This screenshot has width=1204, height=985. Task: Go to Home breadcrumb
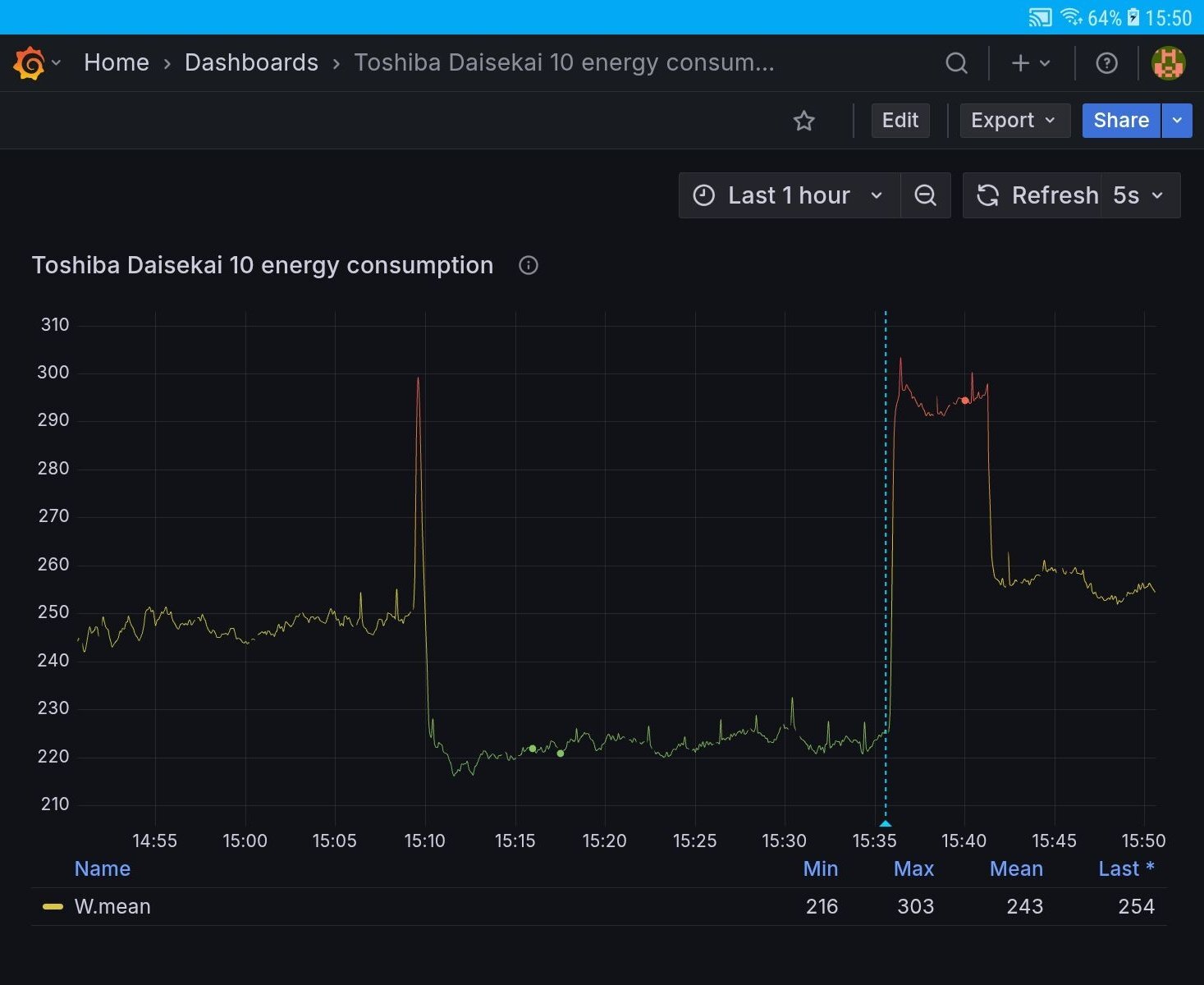tap(117, 62)
